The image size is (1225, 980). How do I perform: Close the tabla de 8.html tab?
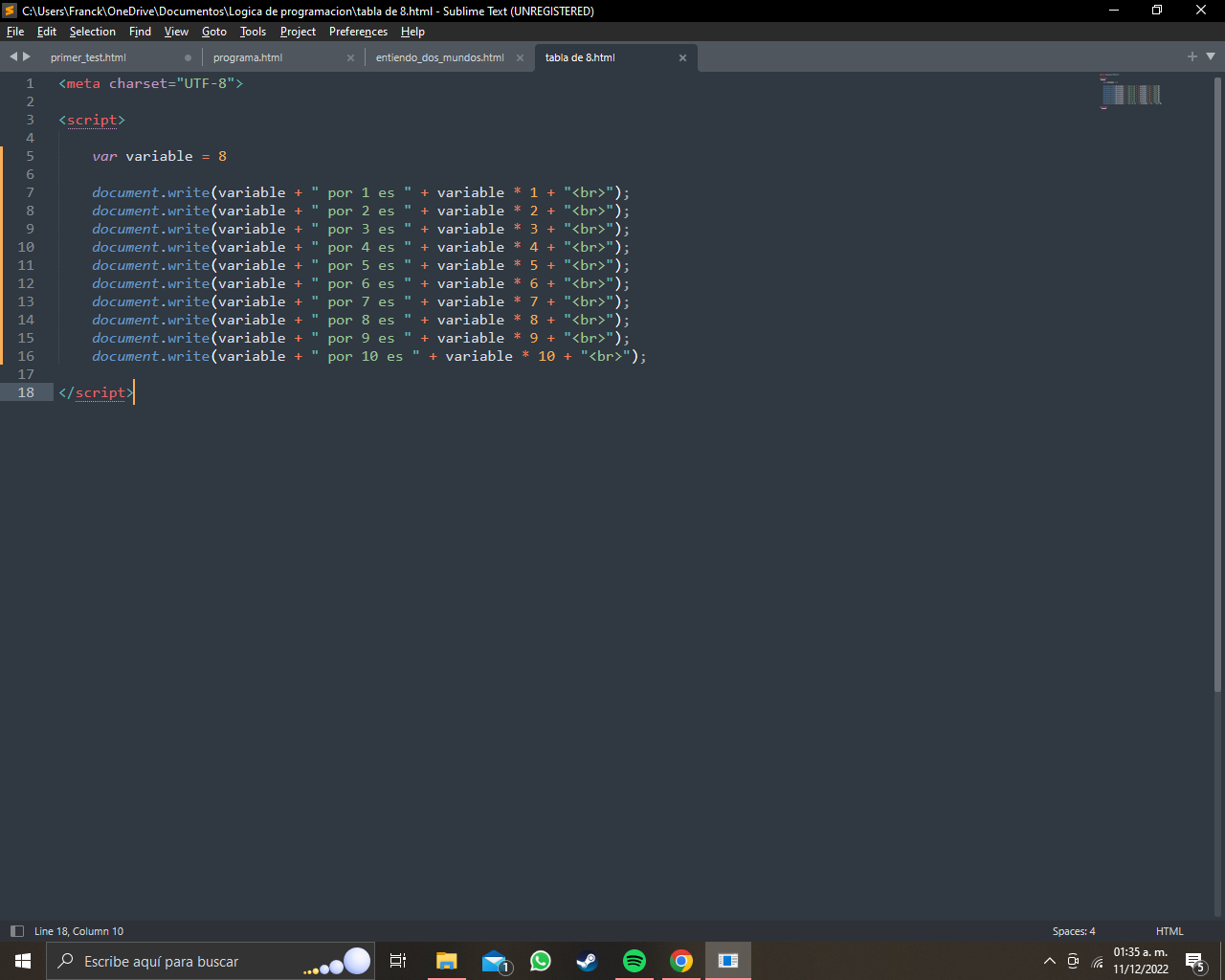(682, 57)
